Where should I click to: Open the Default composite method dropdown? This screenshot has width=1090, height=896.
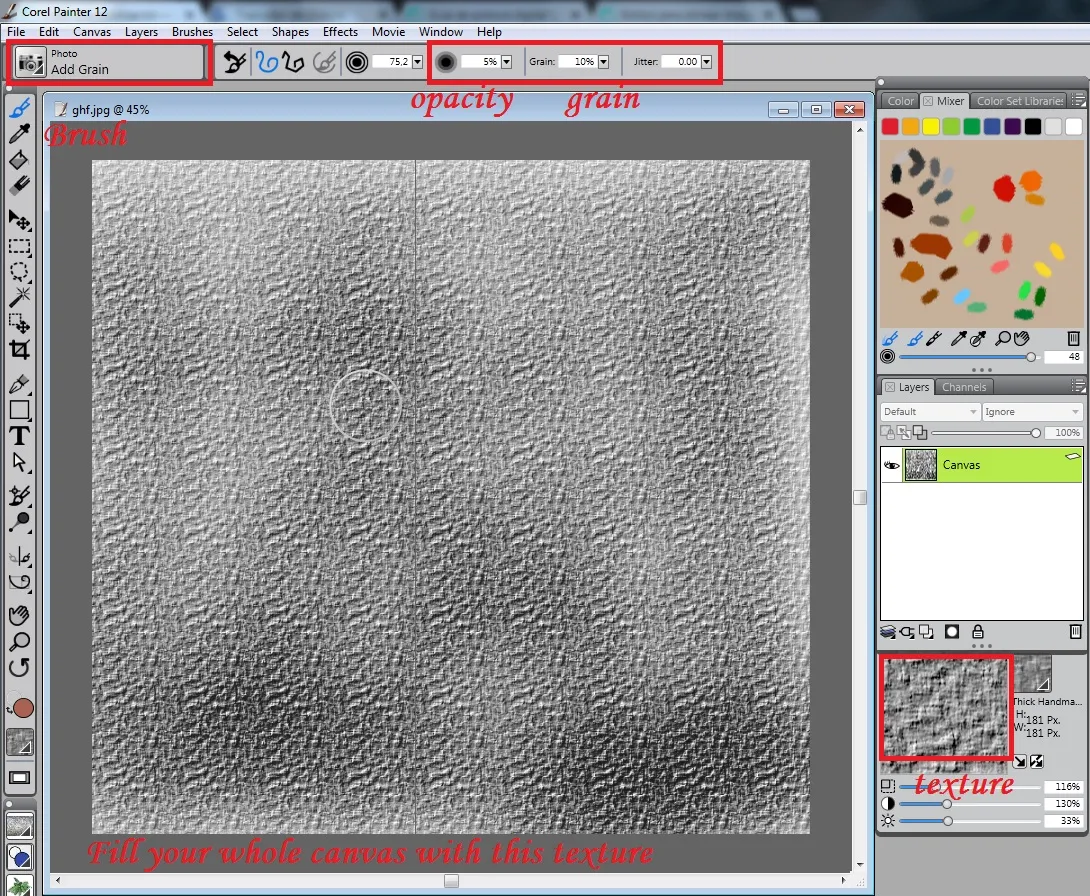pos(929,412)
